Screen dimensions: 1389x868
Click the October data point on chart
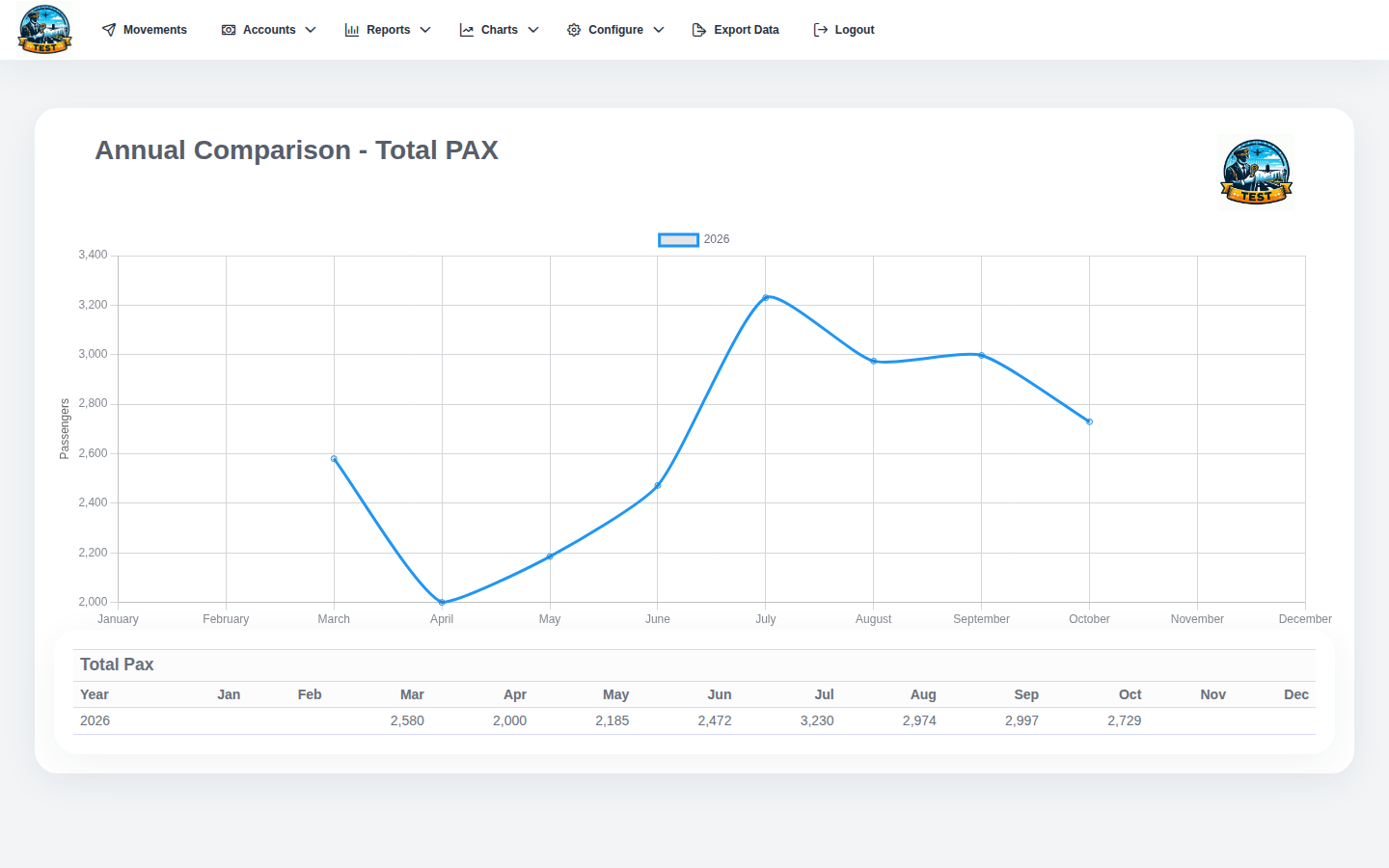[1090, 421]
